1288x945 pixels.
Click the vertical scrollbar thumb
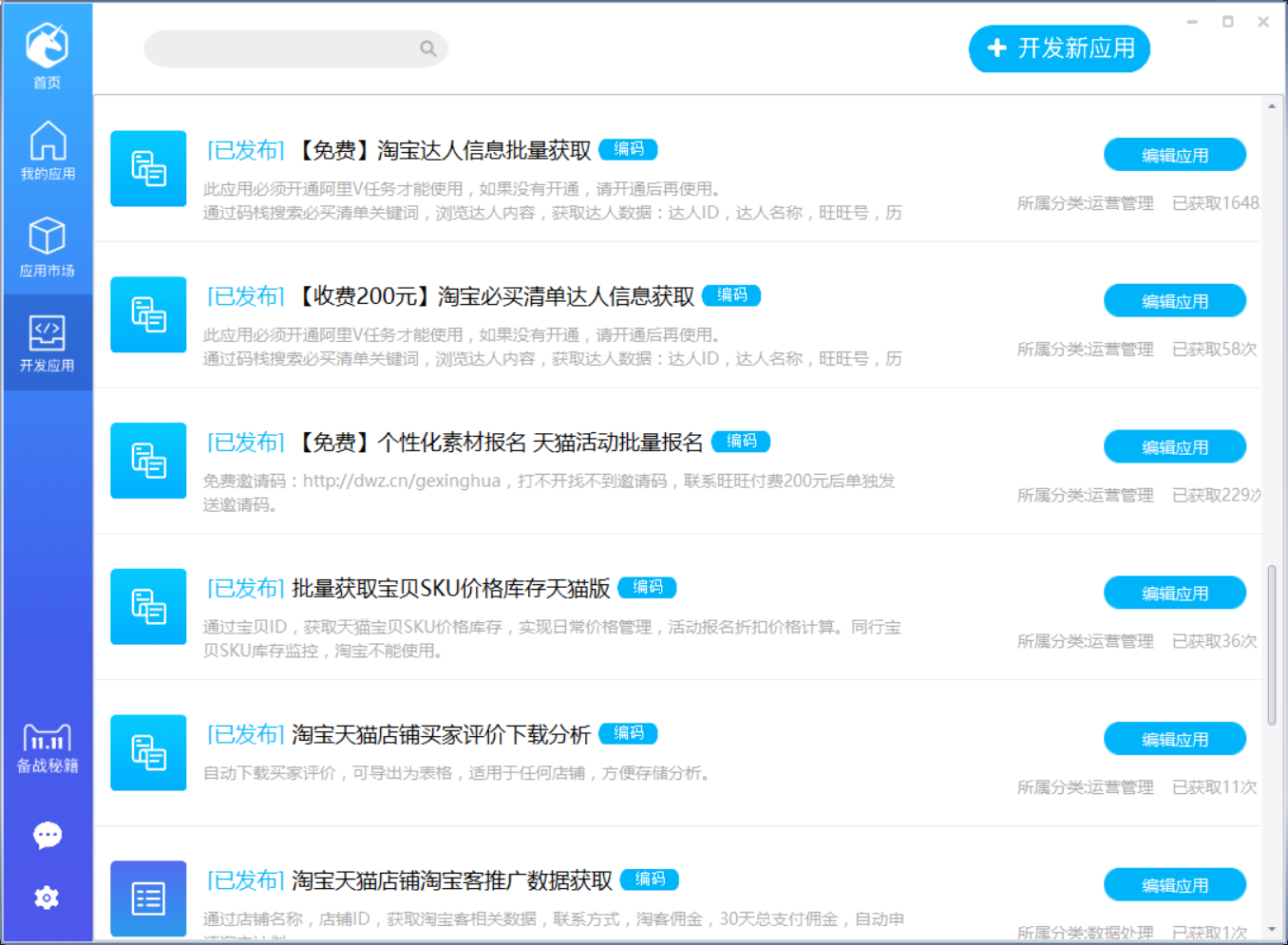[x=1272, y=645]
